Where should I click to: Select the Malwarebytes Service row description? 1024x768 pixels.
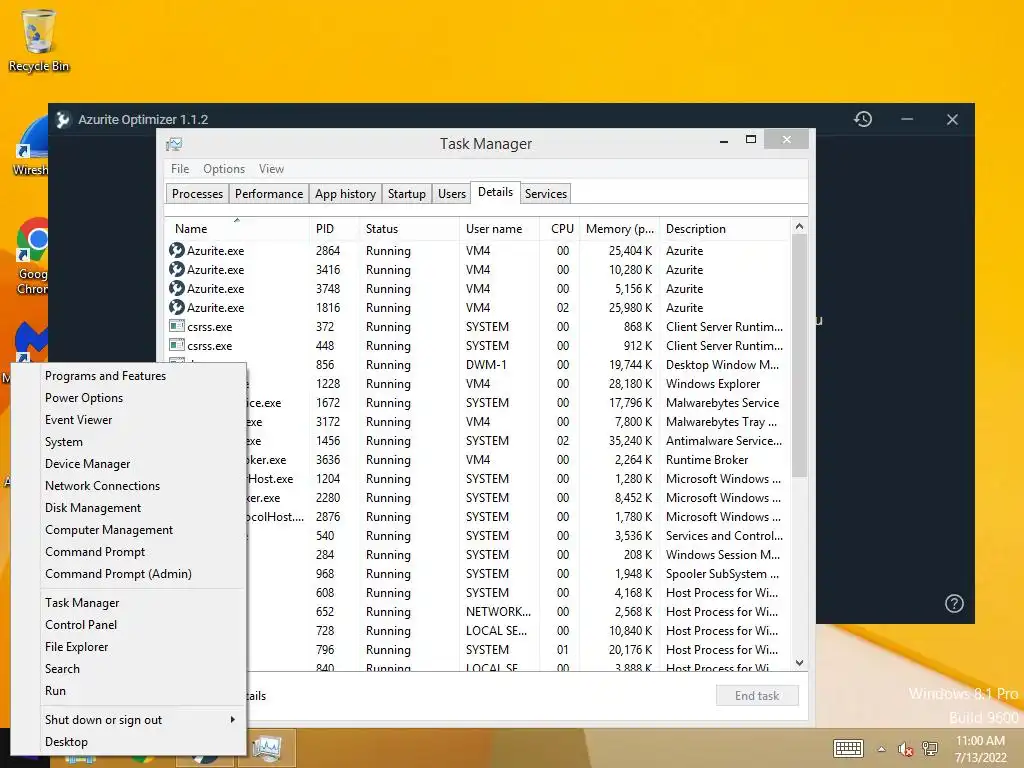click(x=722, y=403)
